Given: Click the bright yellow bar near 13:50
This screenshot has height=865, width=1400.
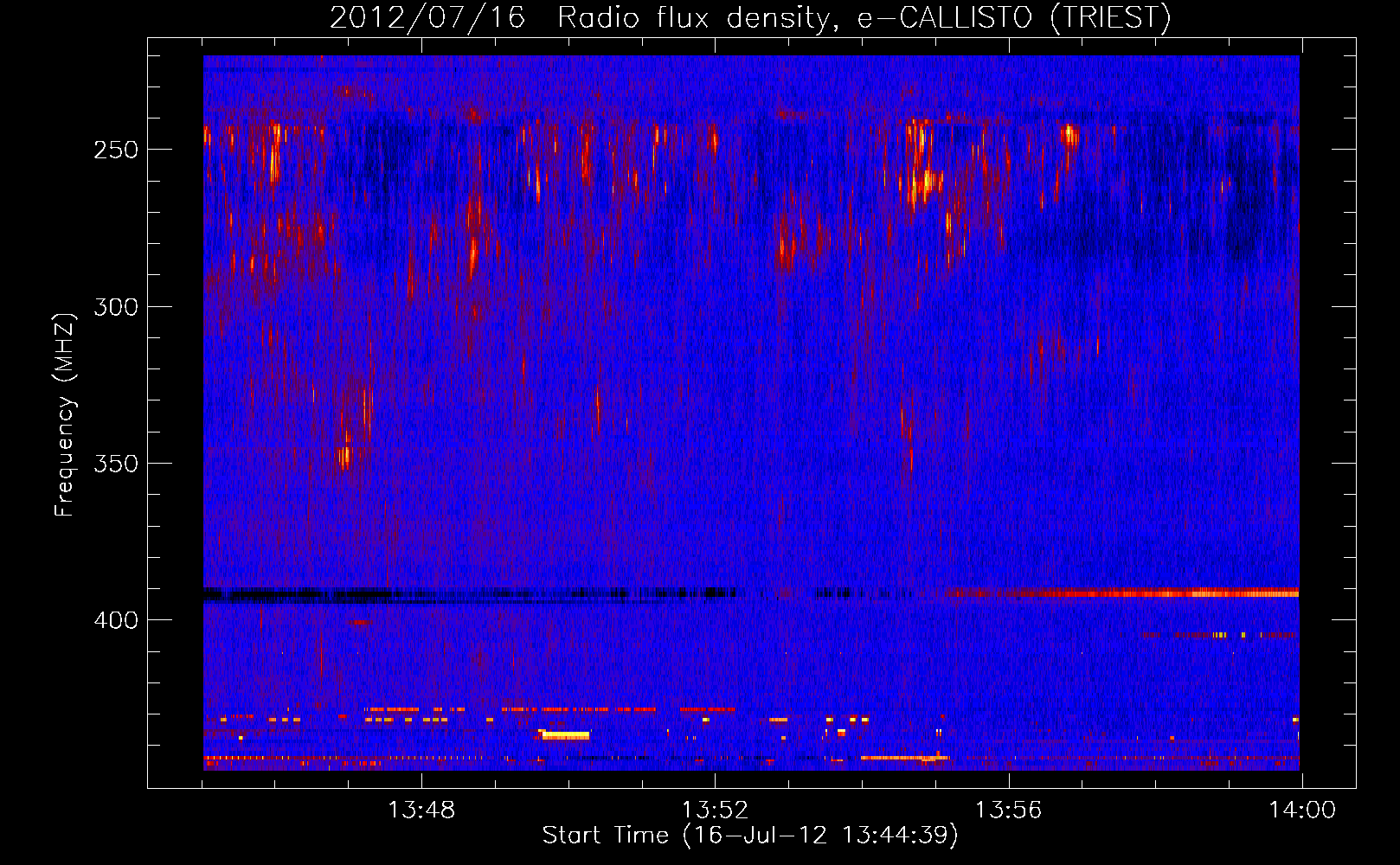Looking at the screenshot, I should tap(565, 735).
